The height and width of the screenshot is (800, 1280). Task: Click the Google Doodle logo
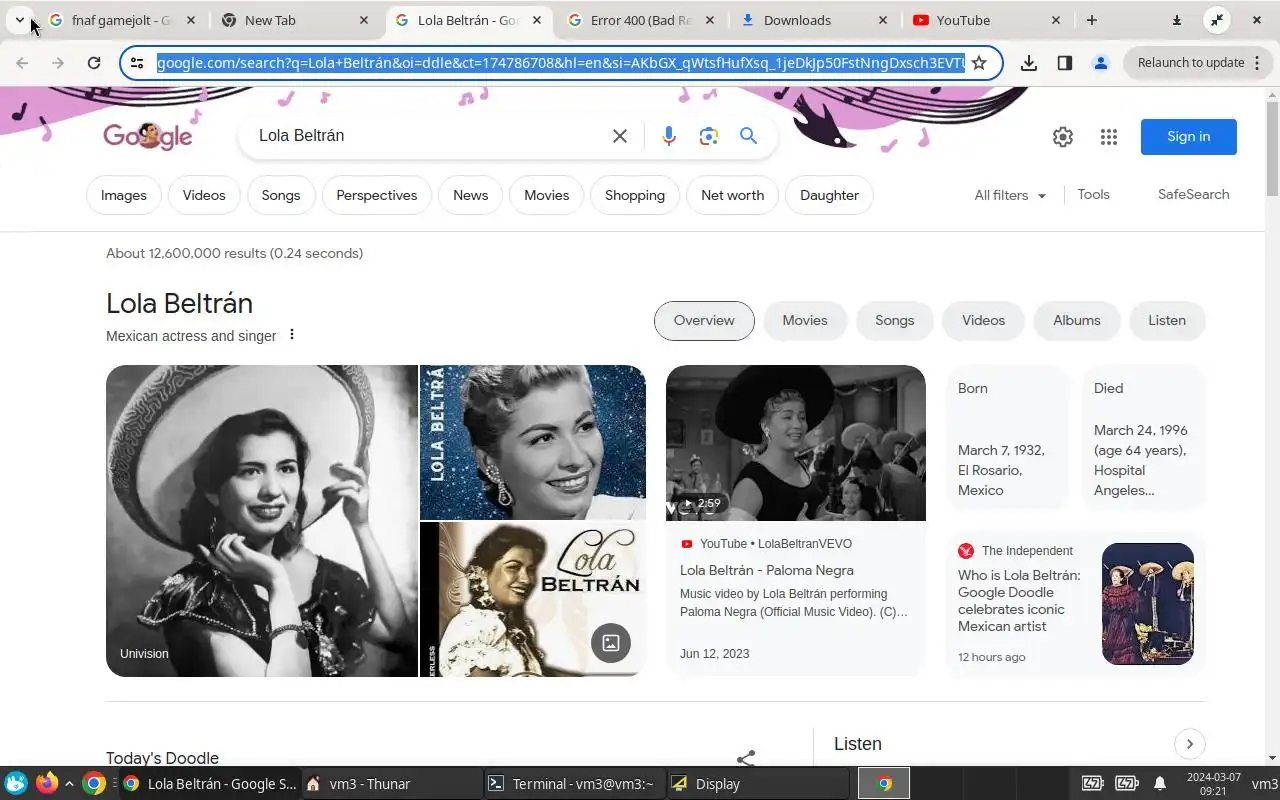[x=148, y=136]
